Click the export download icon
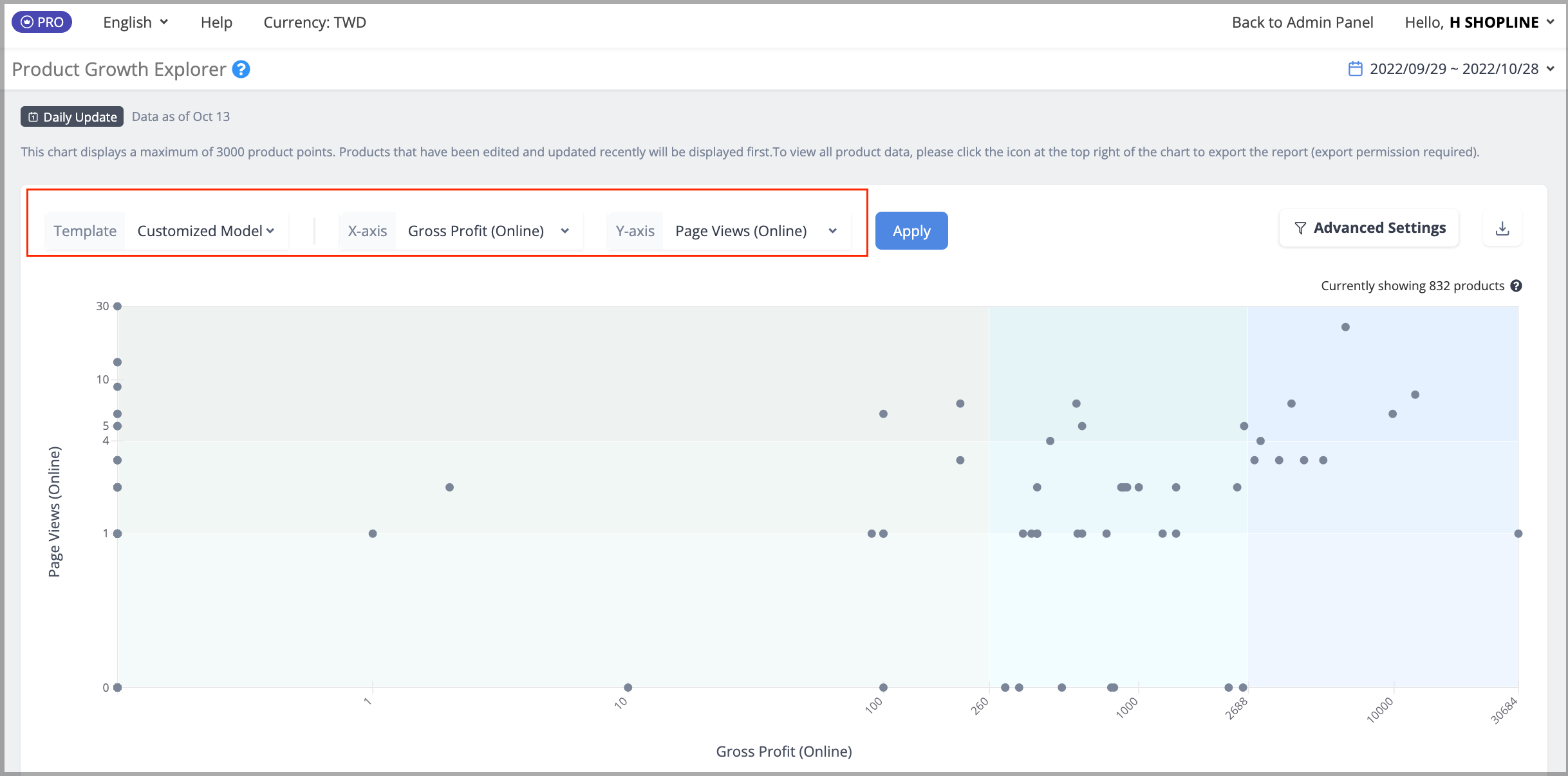1568x776 pixels. [1502, 228]
